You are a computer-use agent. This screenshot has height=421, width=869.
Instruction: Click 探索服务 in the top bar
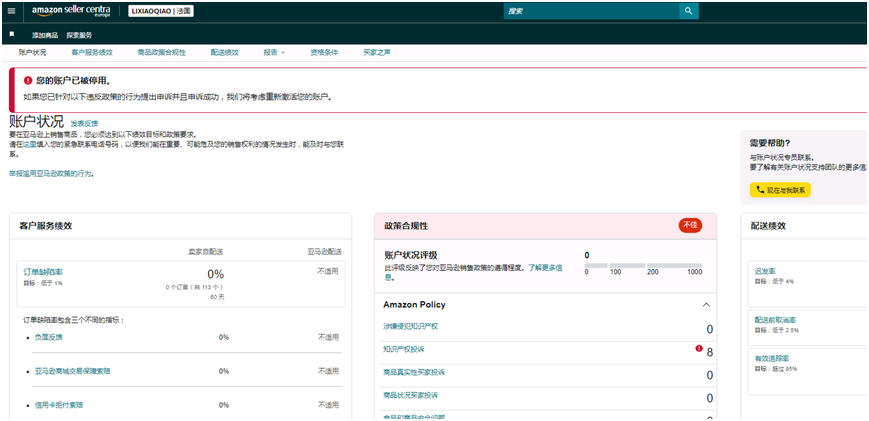(x=79, y=35)
